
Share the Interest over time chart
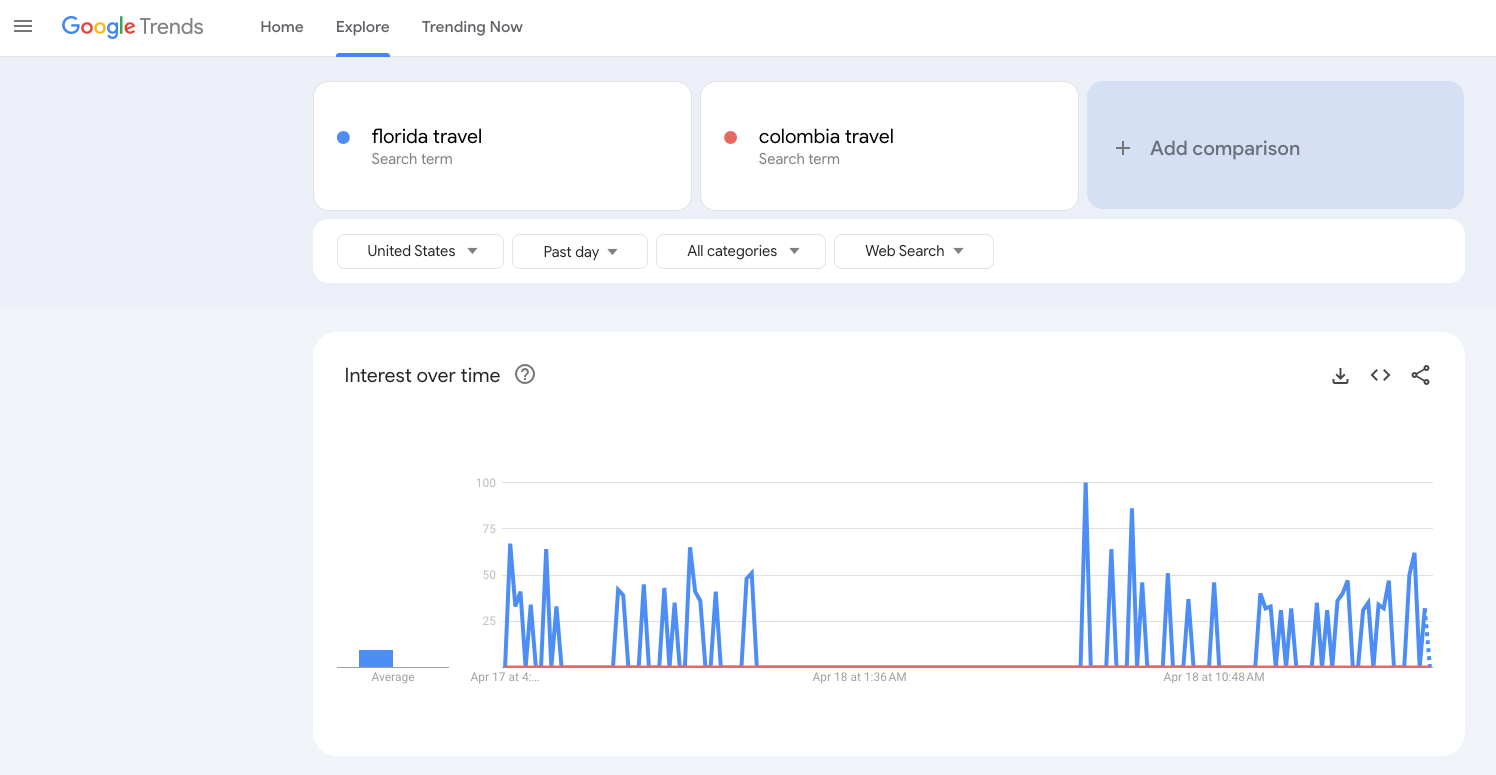(1420, 375)
